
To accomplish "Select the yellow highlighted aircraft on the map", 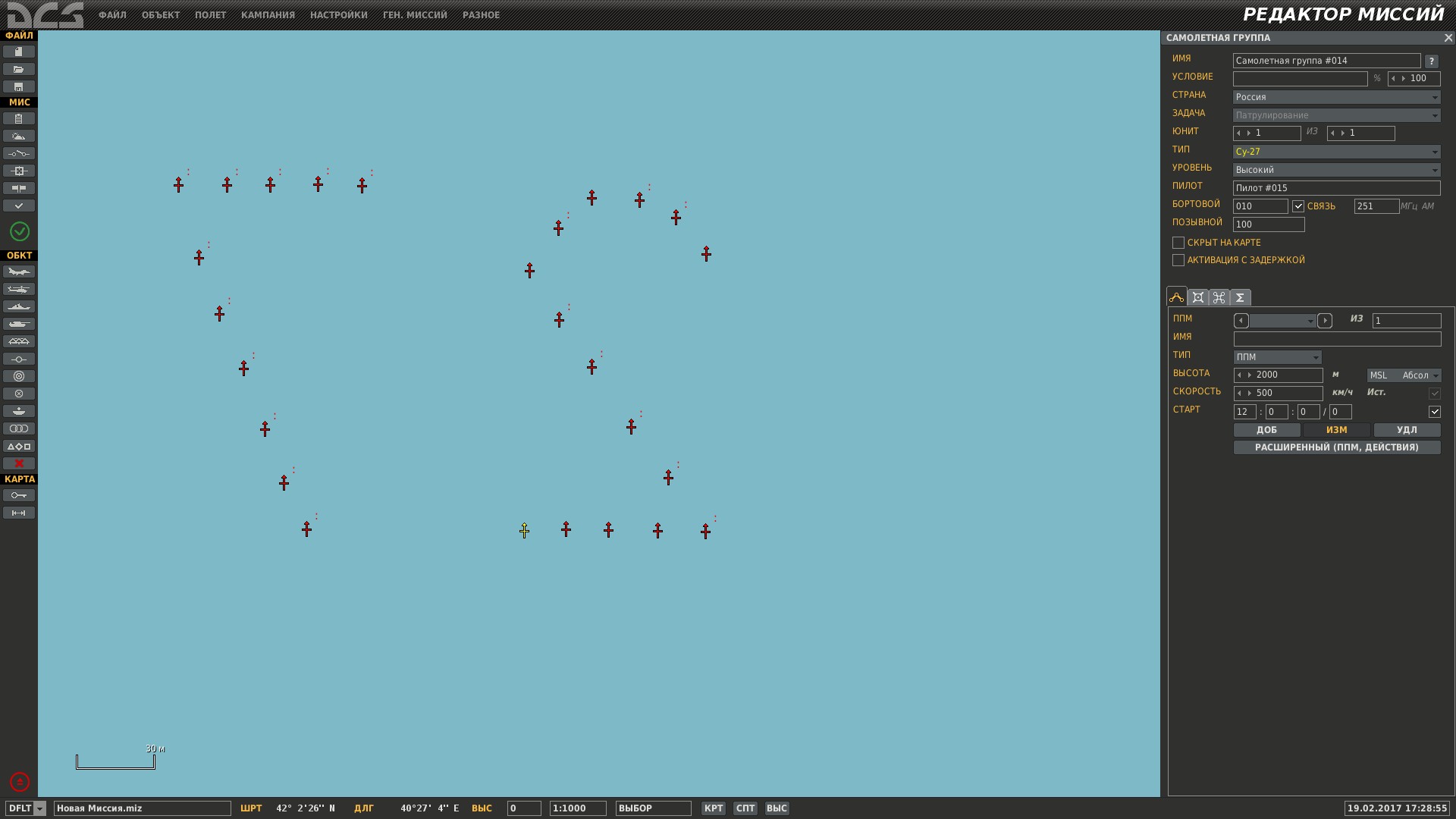I will click(x=524, y=530).
